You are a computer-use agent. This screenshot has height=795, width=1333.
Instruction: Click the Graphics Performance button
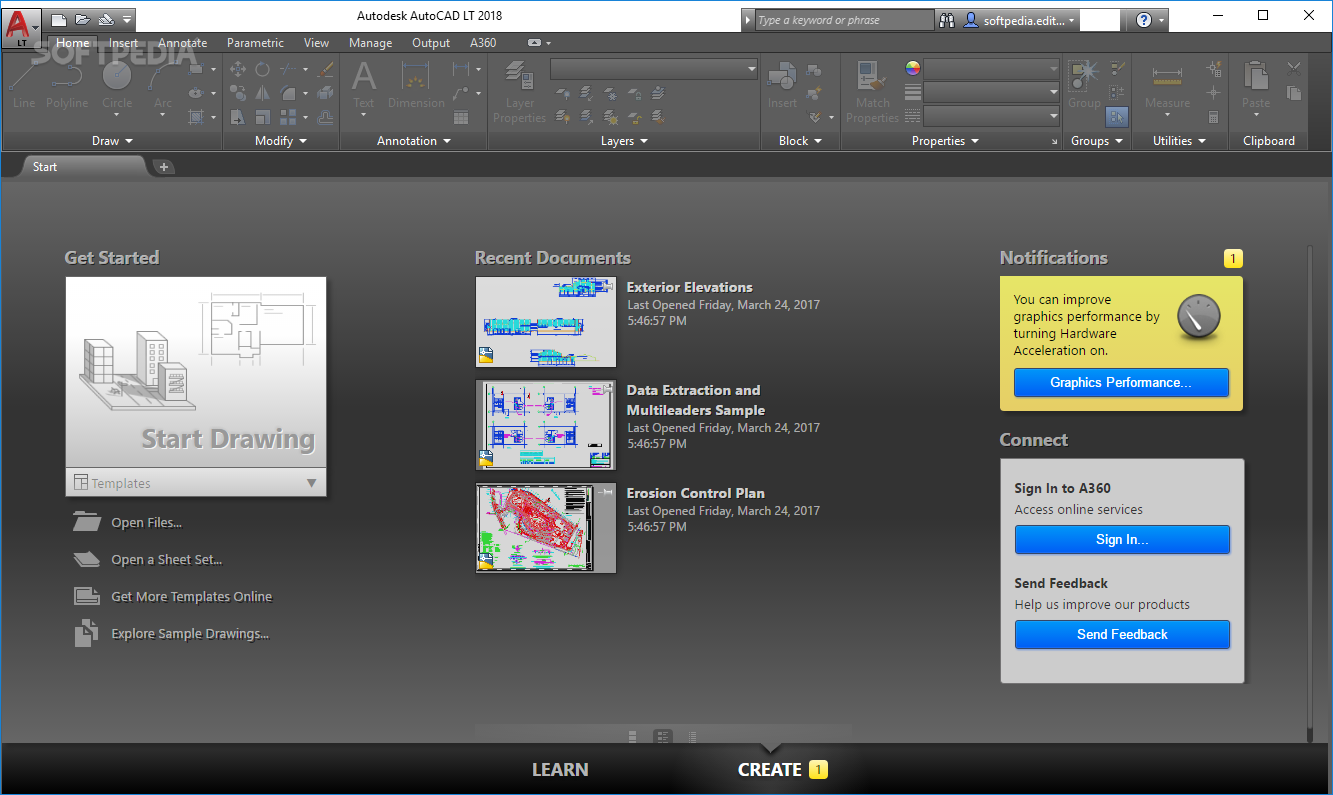1121,382
